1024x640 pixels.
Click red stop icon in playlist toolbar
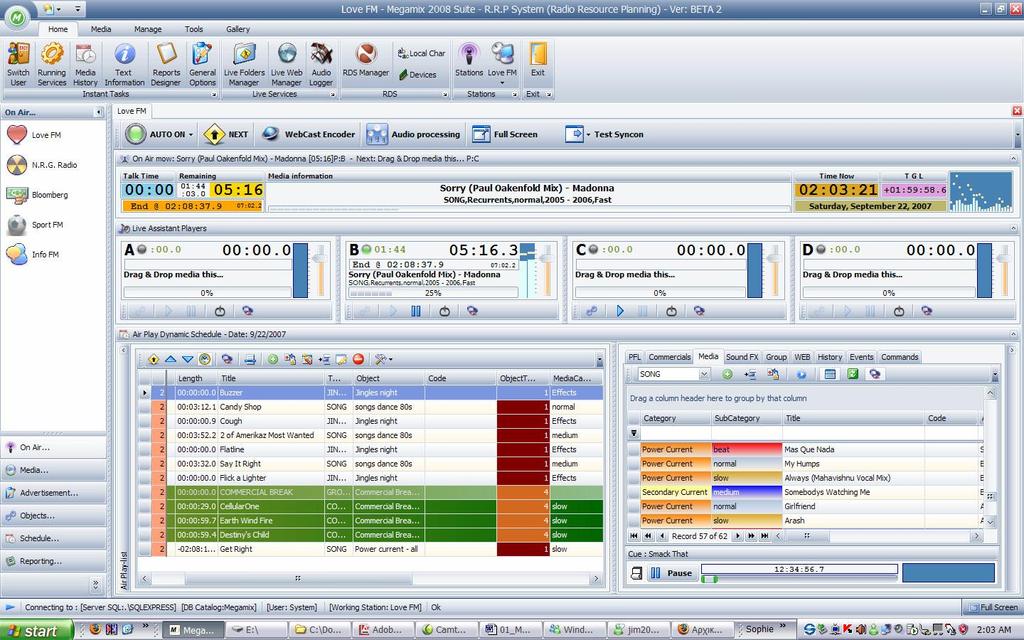[x=358, y=359]
